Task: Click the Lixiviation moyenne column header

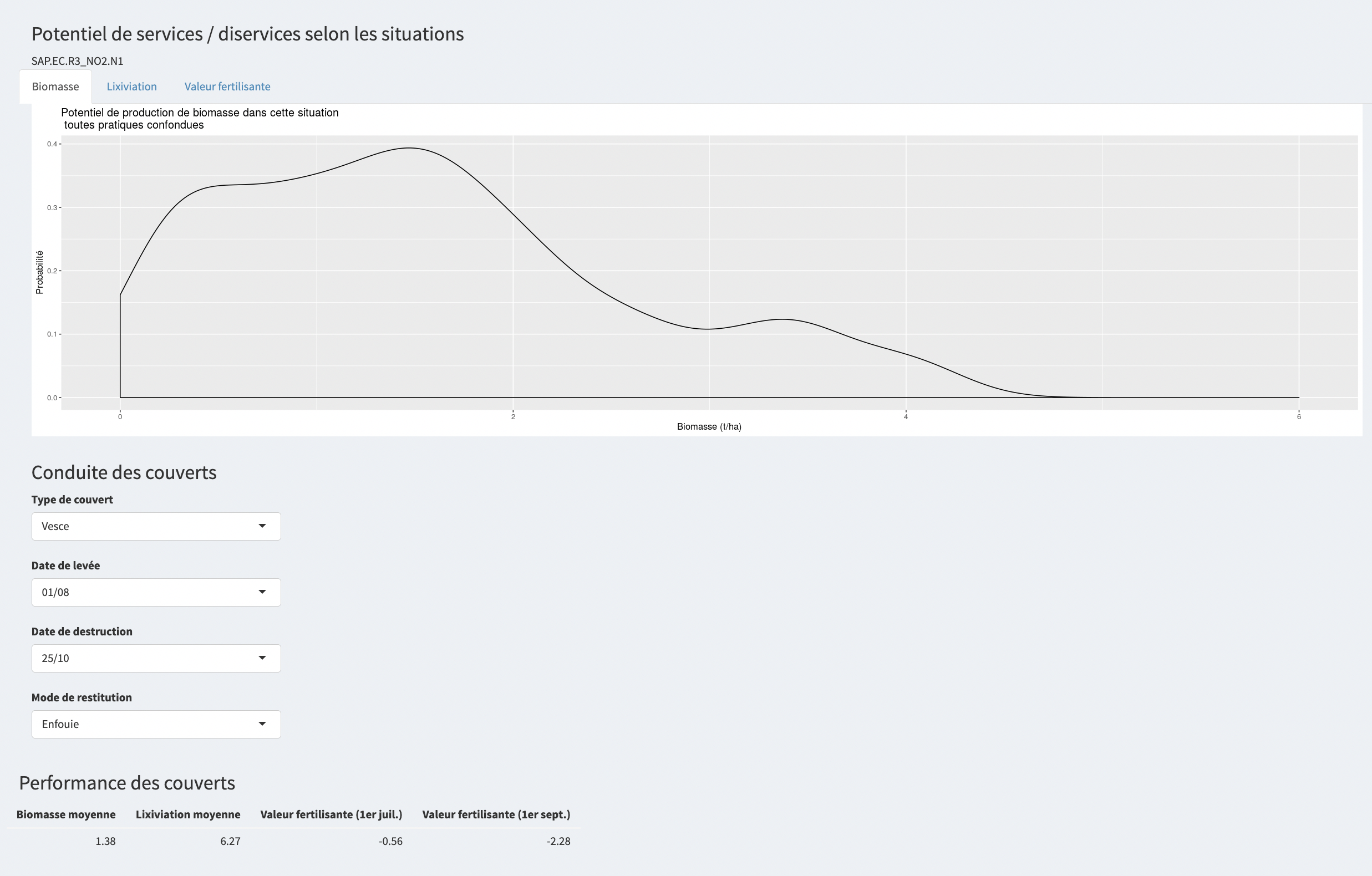Action: pos(188,814)
